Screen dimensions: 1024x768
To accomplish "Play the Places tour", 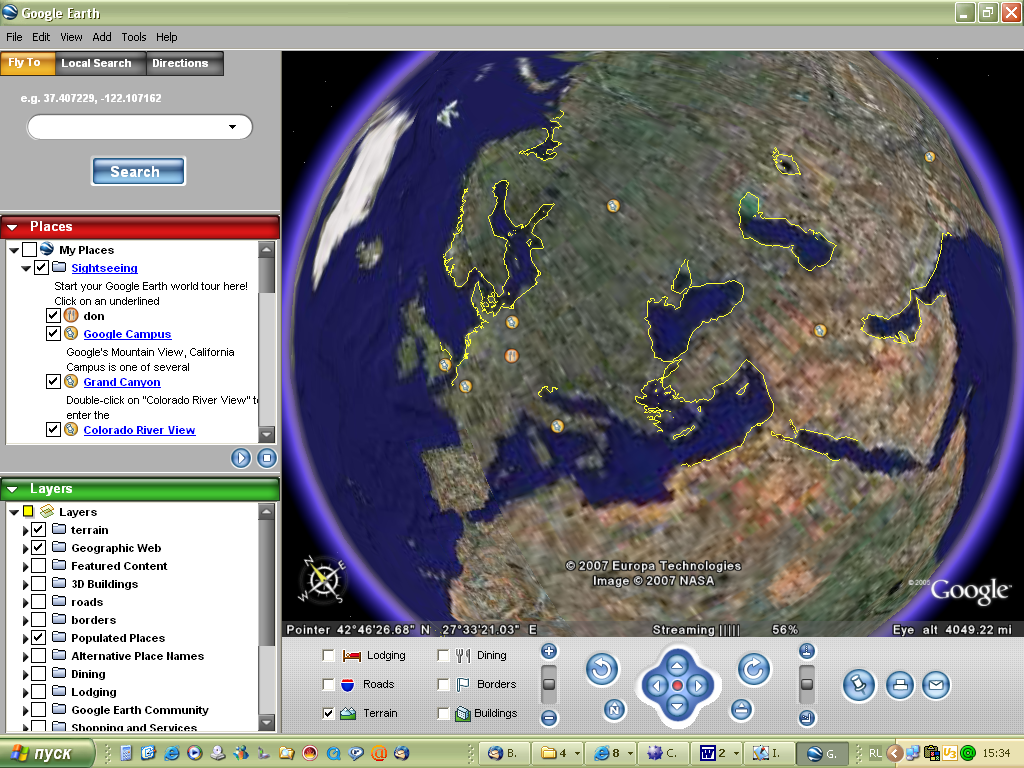I will (241, 458).
